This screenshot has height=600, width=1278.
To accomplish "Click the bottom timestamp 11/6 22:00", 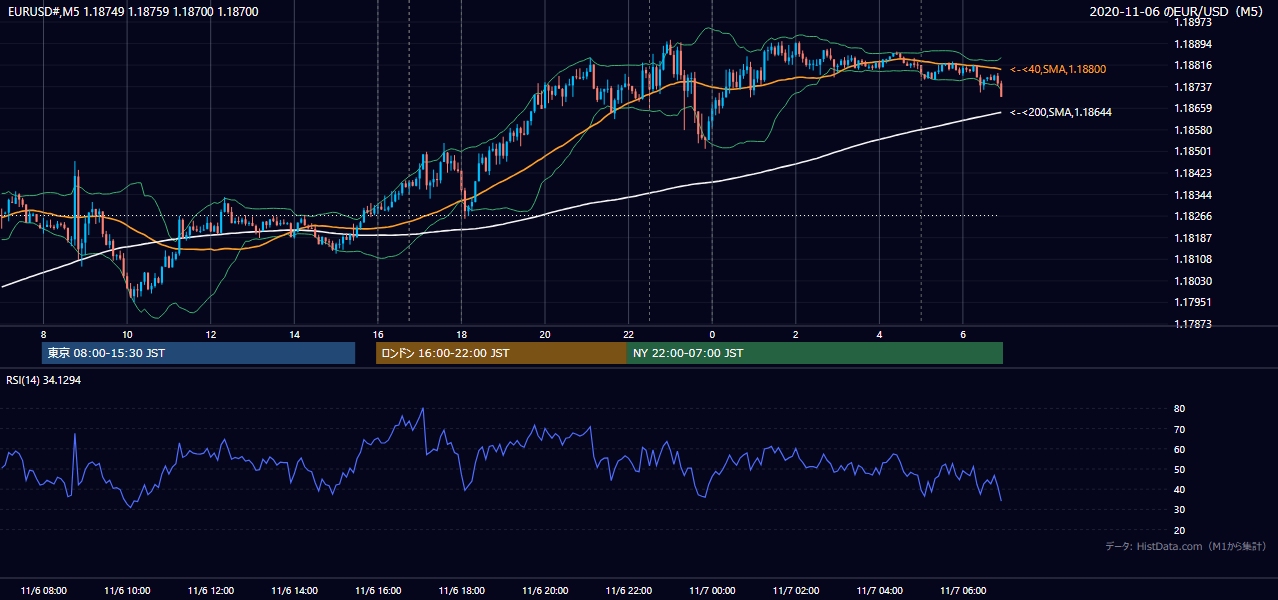I will (628, 591).
